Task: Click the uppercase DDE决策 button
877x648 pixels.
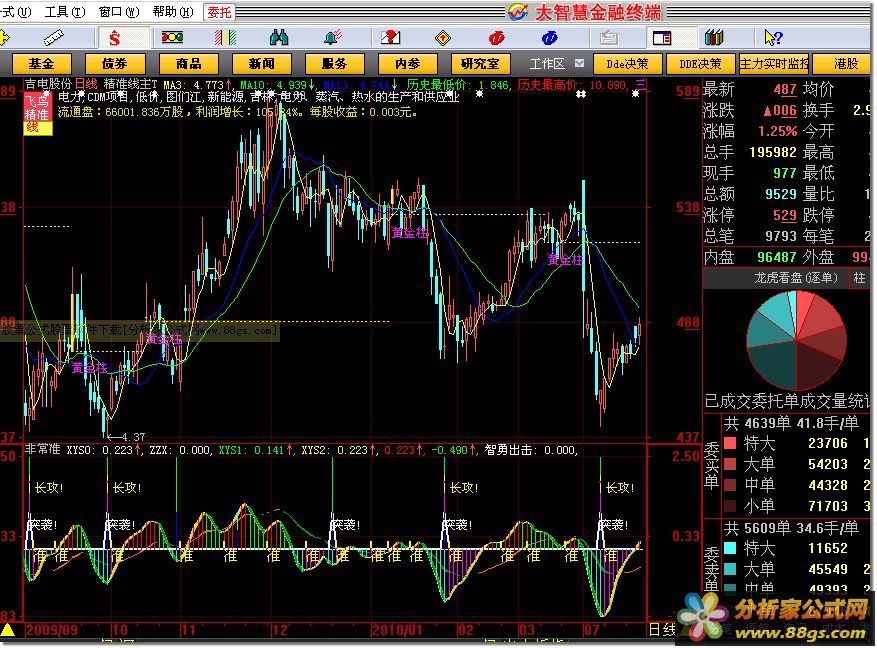Action: click(x=700, y=64)
